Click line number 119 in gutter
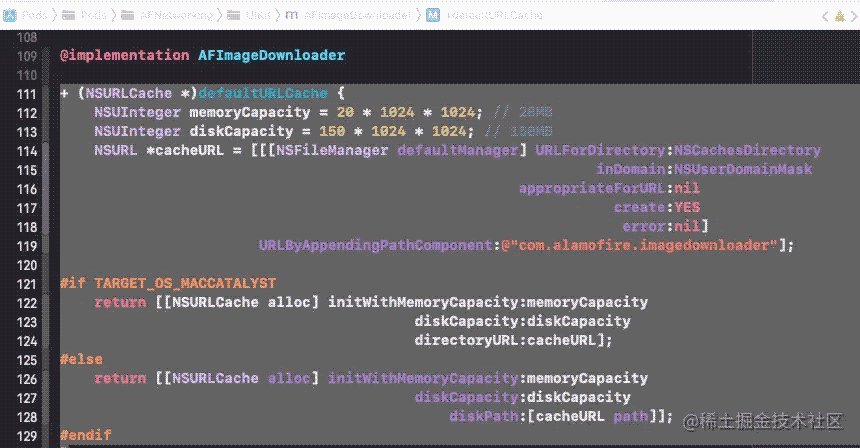Image resolution: width=860 pixels, height=448 pixels. (27, 246)
